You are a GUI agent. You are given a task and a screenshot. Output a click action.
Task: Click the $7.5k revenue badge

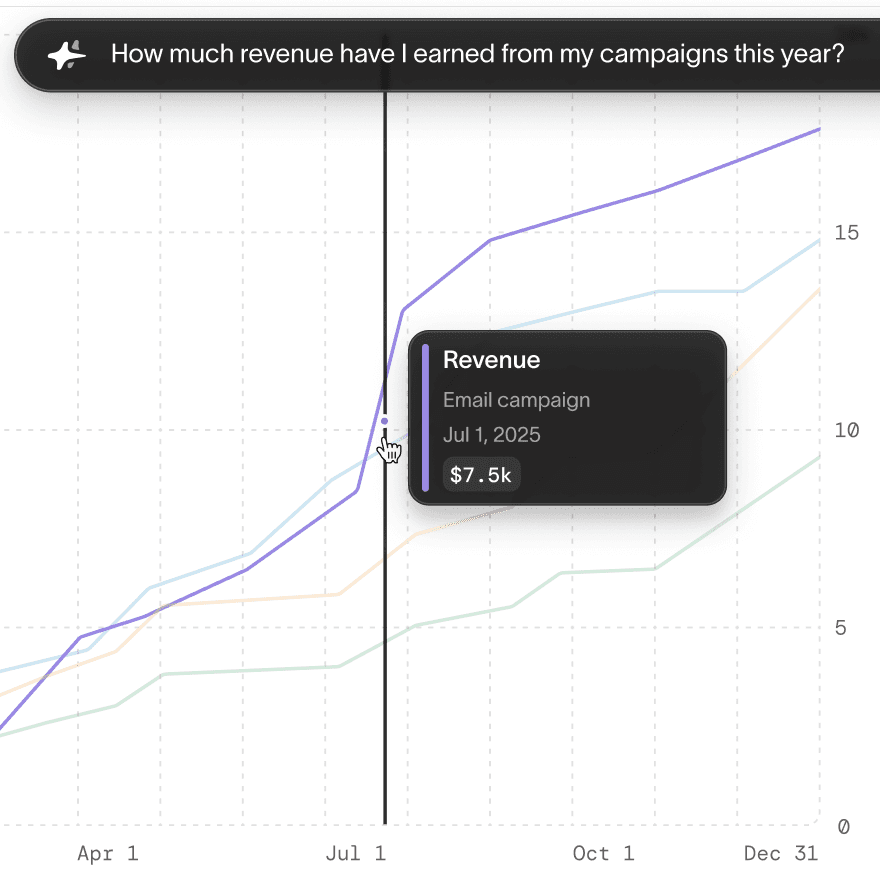click(481, 474)
